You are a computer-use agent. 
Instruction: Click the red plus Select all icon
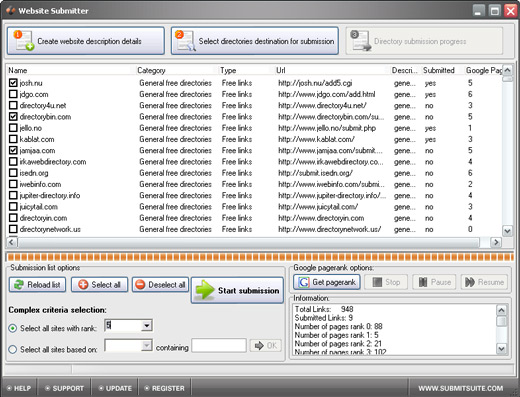83,285
